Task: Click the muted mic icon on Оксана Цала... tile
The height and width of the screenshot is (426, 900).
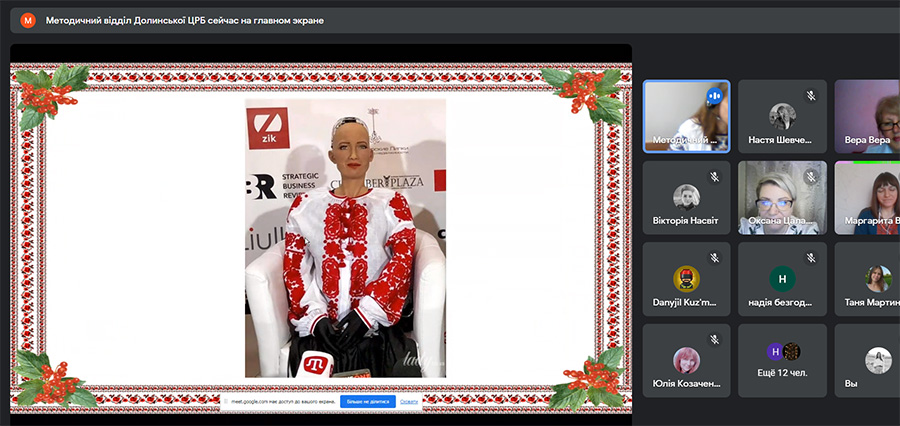Action: point(810,177)
